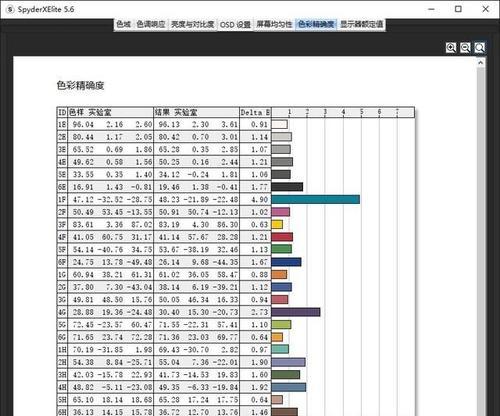Click the row ID cell 5F
The image size is (500, 416).
click(62, 249)
